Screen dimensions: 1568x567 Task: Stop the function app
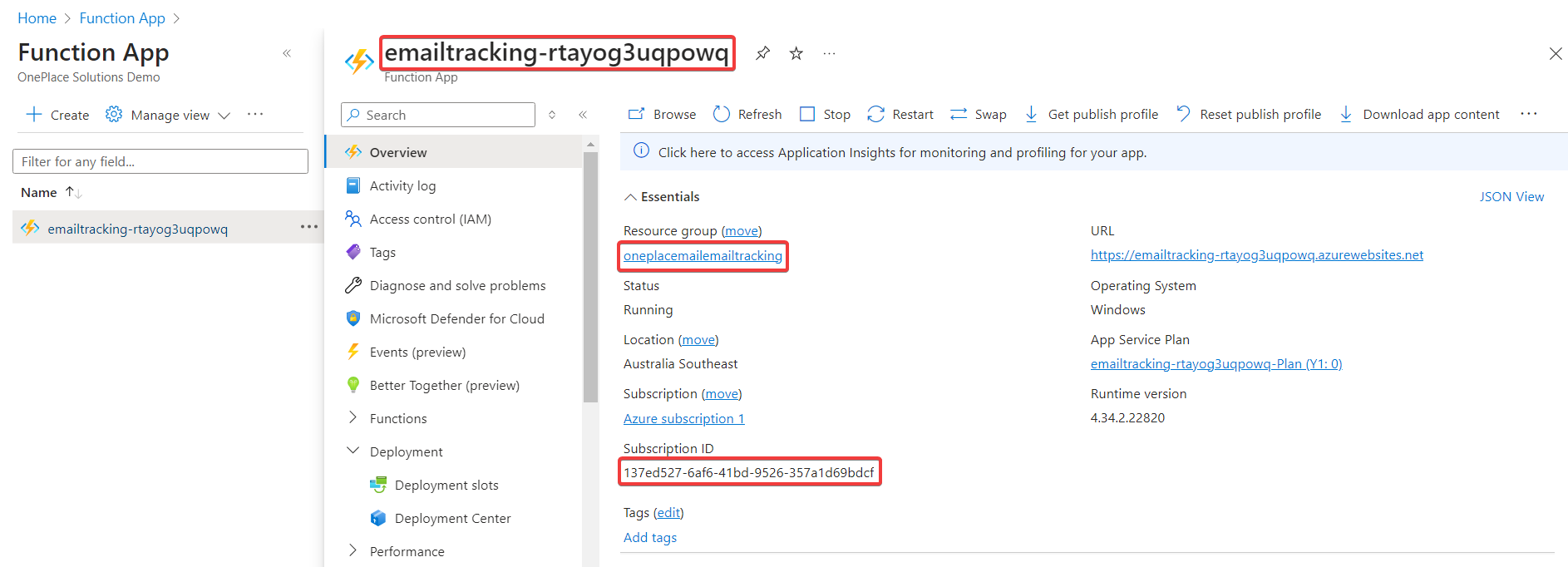pyautogui.click(x=825, y=114)
